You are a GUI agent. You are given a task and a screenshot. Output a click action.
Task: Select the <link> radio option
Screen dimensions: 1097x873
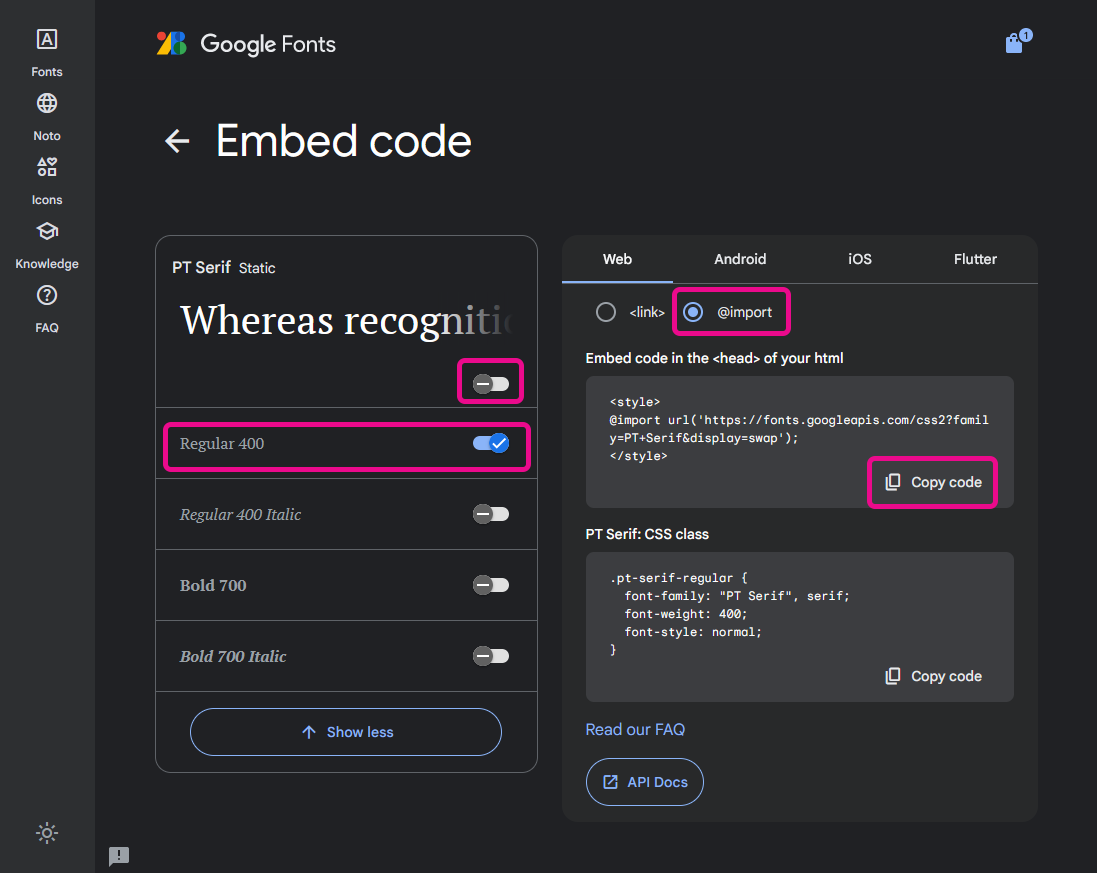tap(606, 312)
